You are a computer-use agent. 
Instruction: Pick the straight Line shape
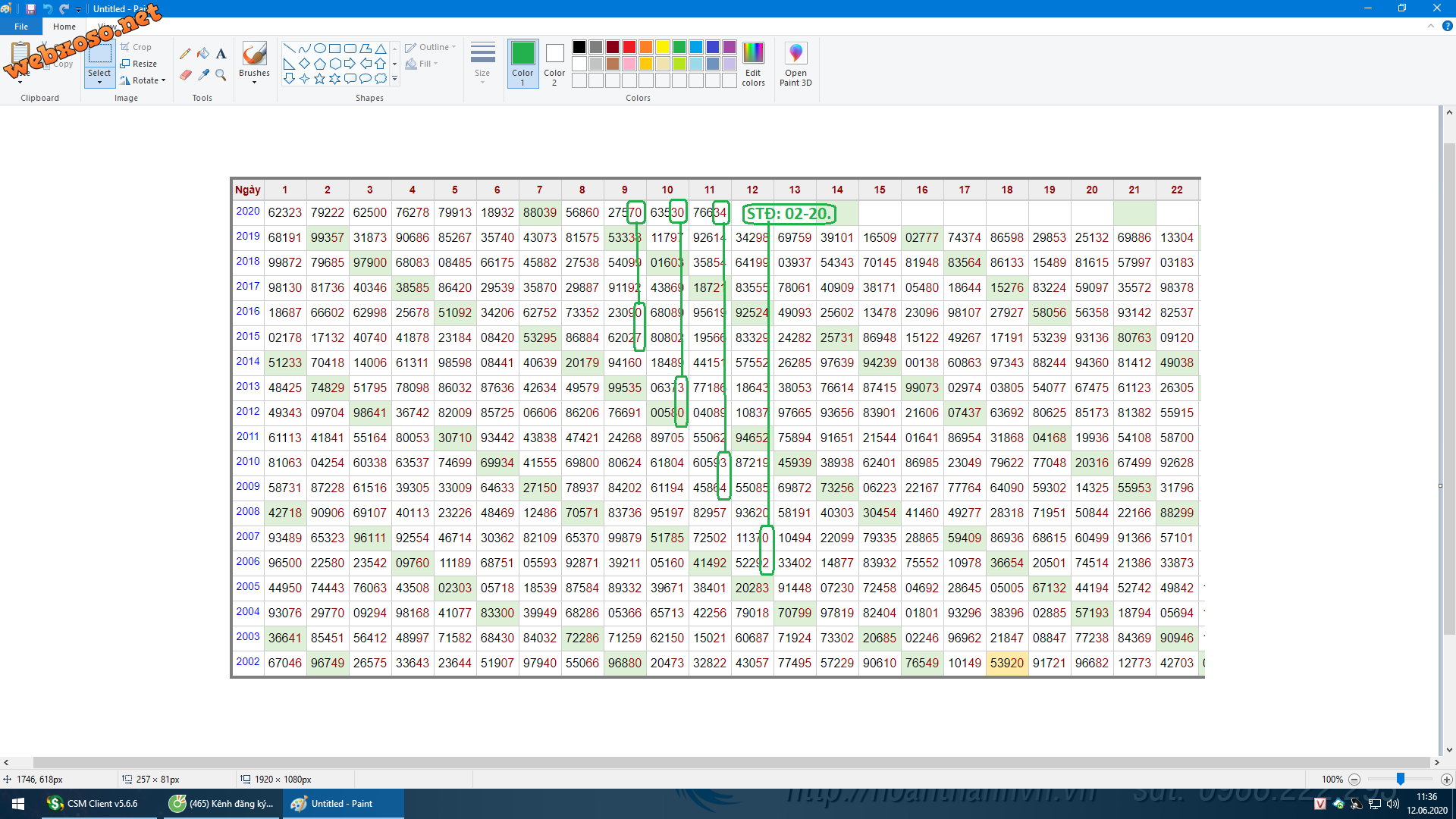click(289, 48)
